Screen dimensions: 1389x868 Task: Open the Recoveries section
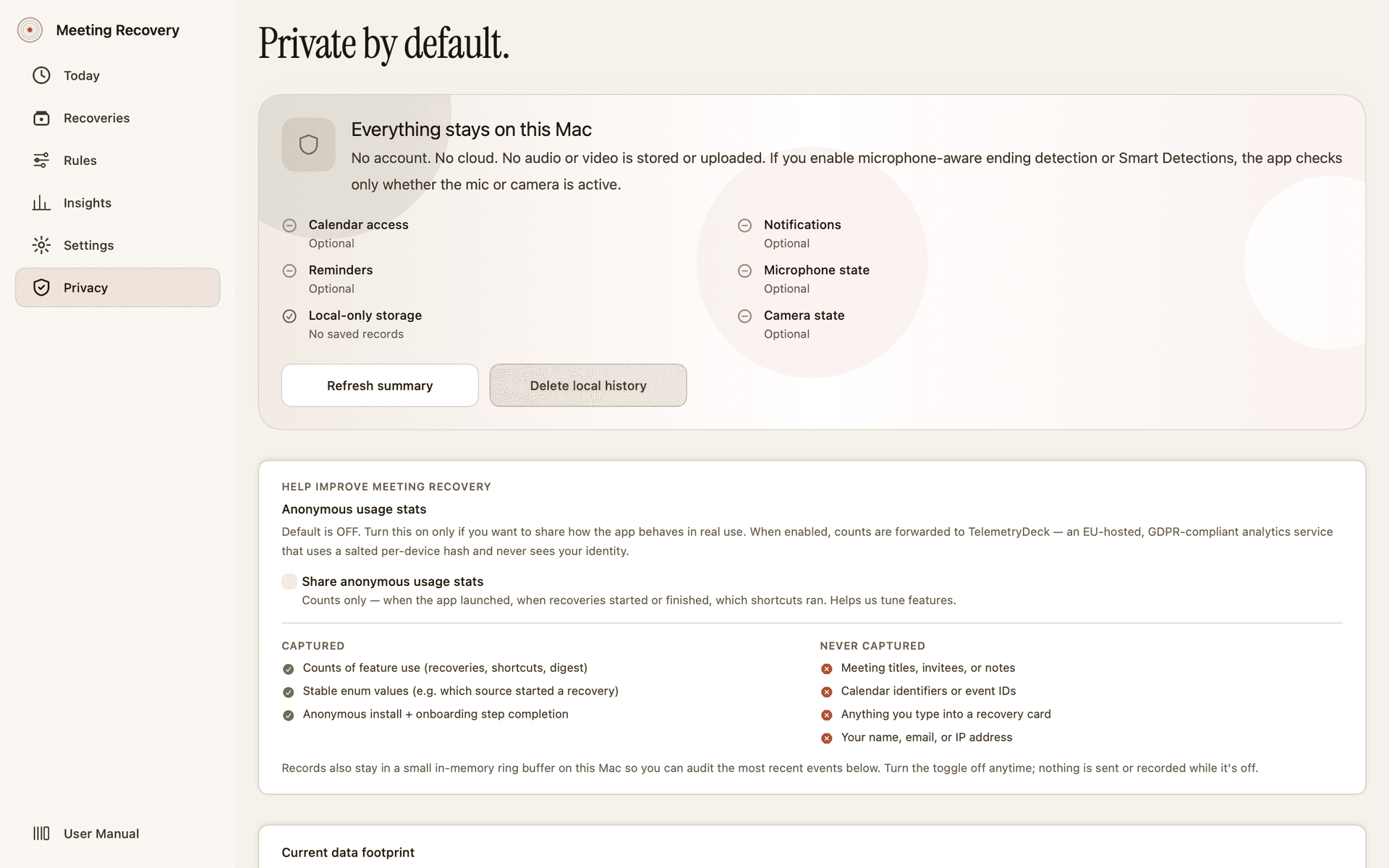(96, 118)
